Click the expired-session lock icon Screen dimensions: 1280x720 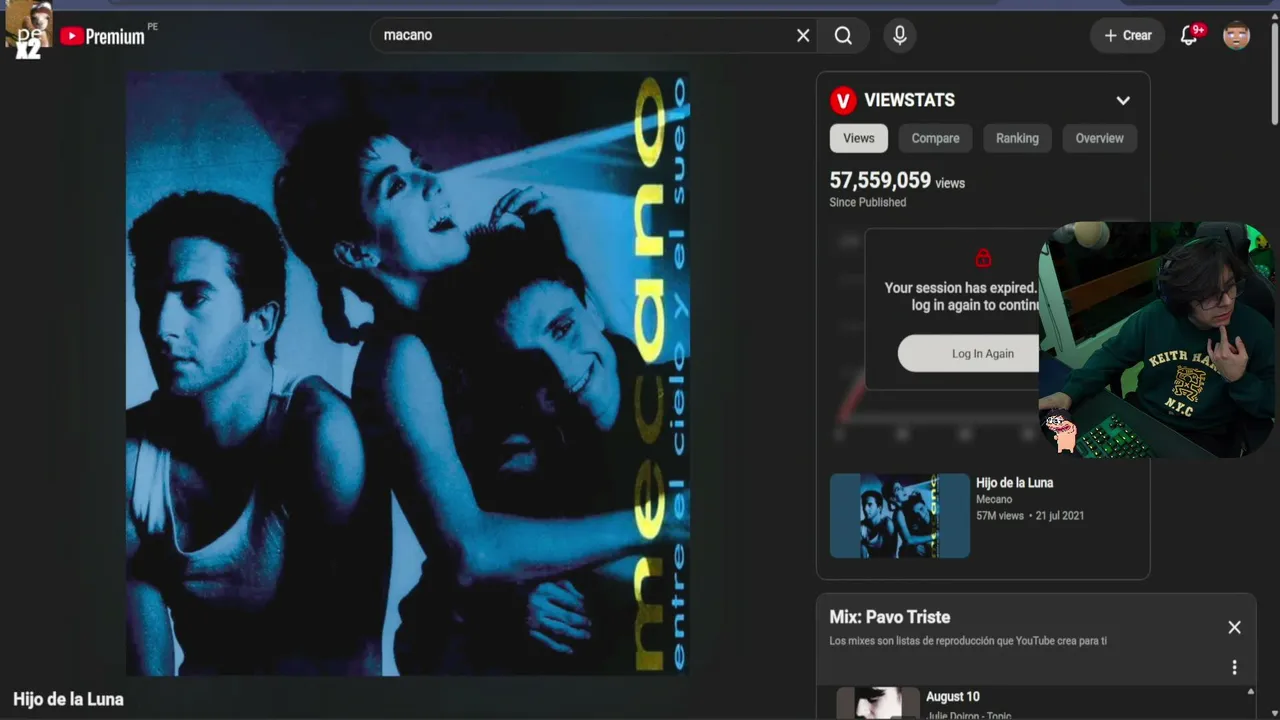click(983, 258)
